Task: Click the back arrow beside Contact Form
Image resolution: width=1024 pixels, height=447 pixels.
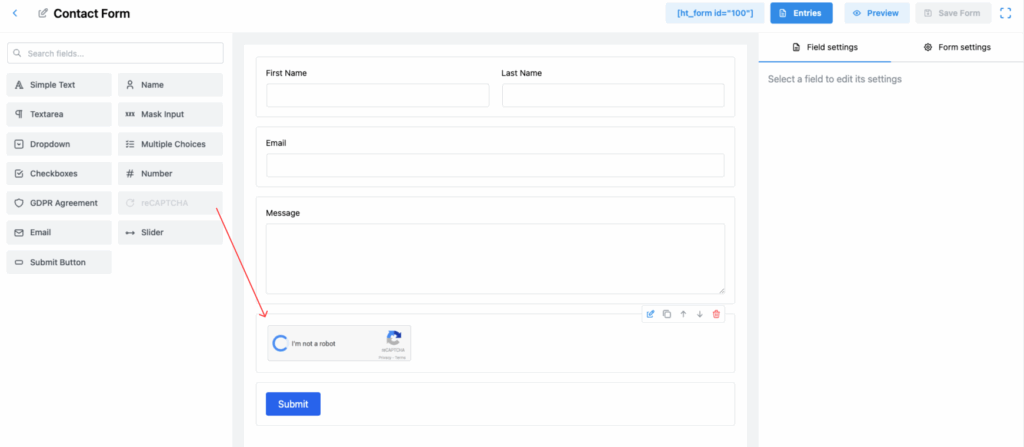Action: point(14,14)
